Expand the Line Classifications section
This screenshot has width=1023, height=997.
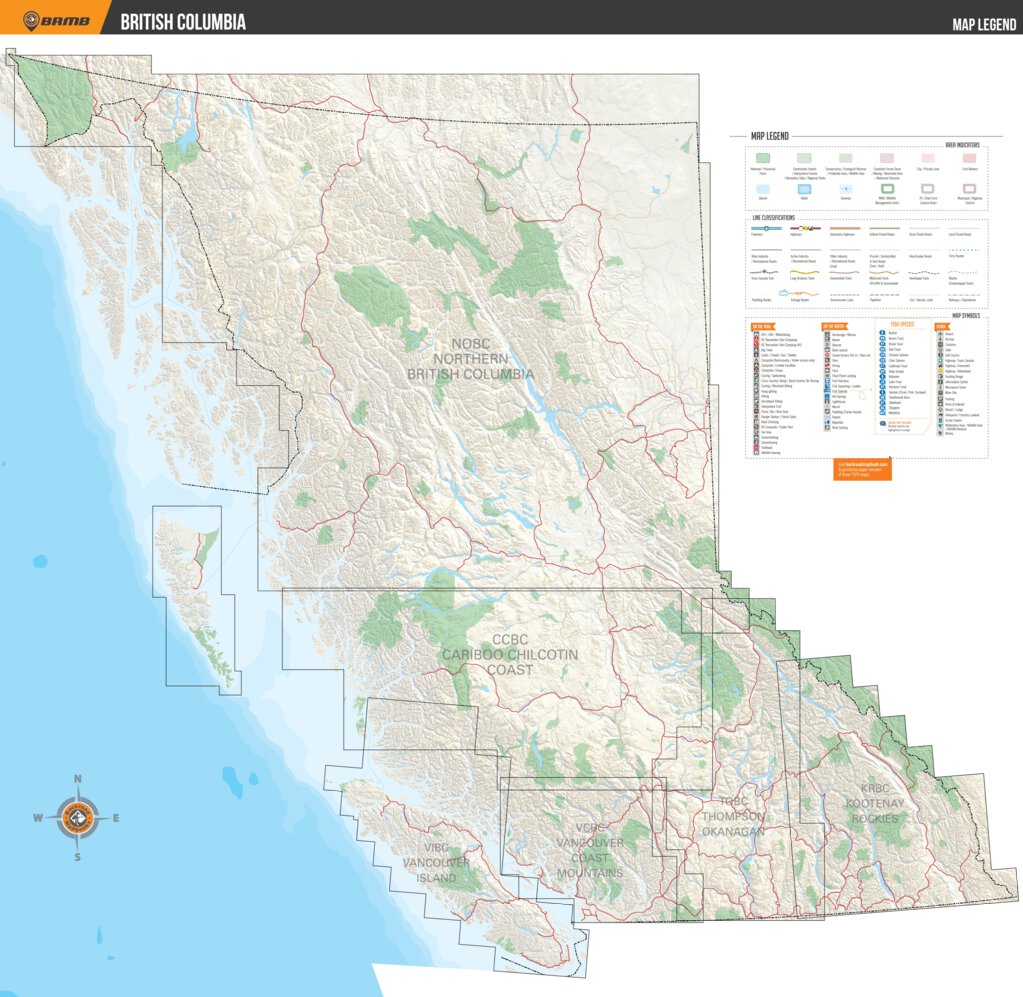tap(772, 218)
